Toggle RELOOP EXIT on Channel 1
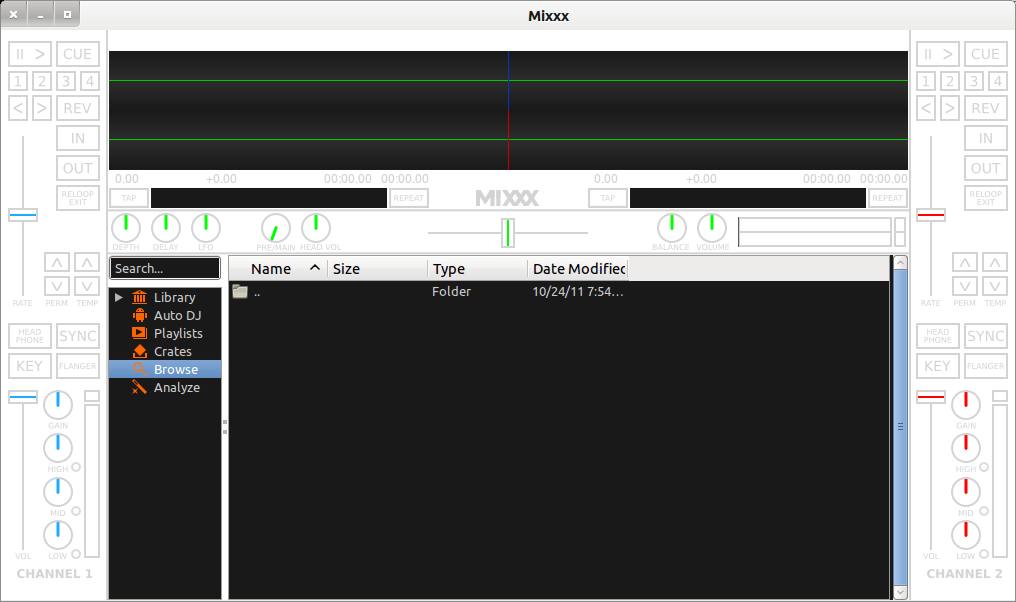The image size is (1016, 602). pos(78,198)
